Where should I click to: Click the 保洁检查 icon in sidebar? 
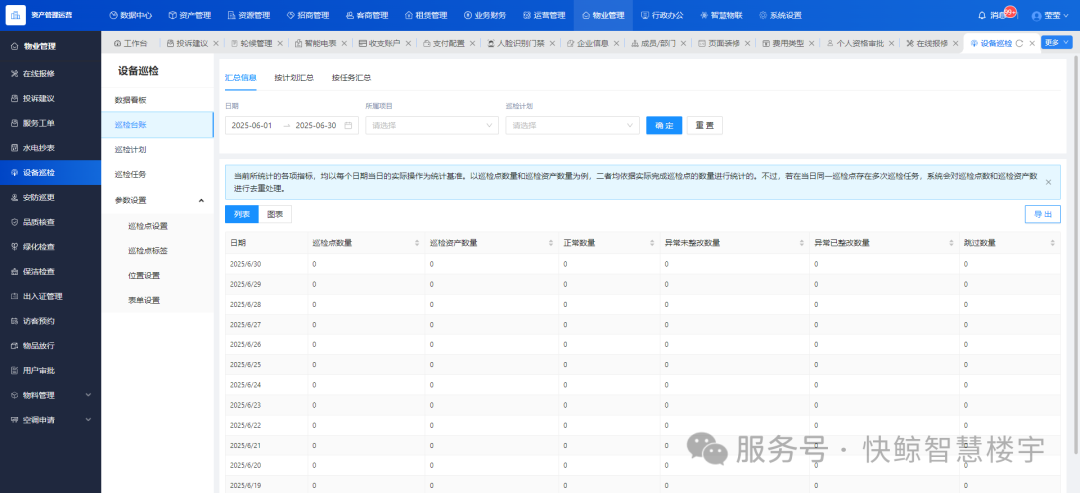pos(14,271)
